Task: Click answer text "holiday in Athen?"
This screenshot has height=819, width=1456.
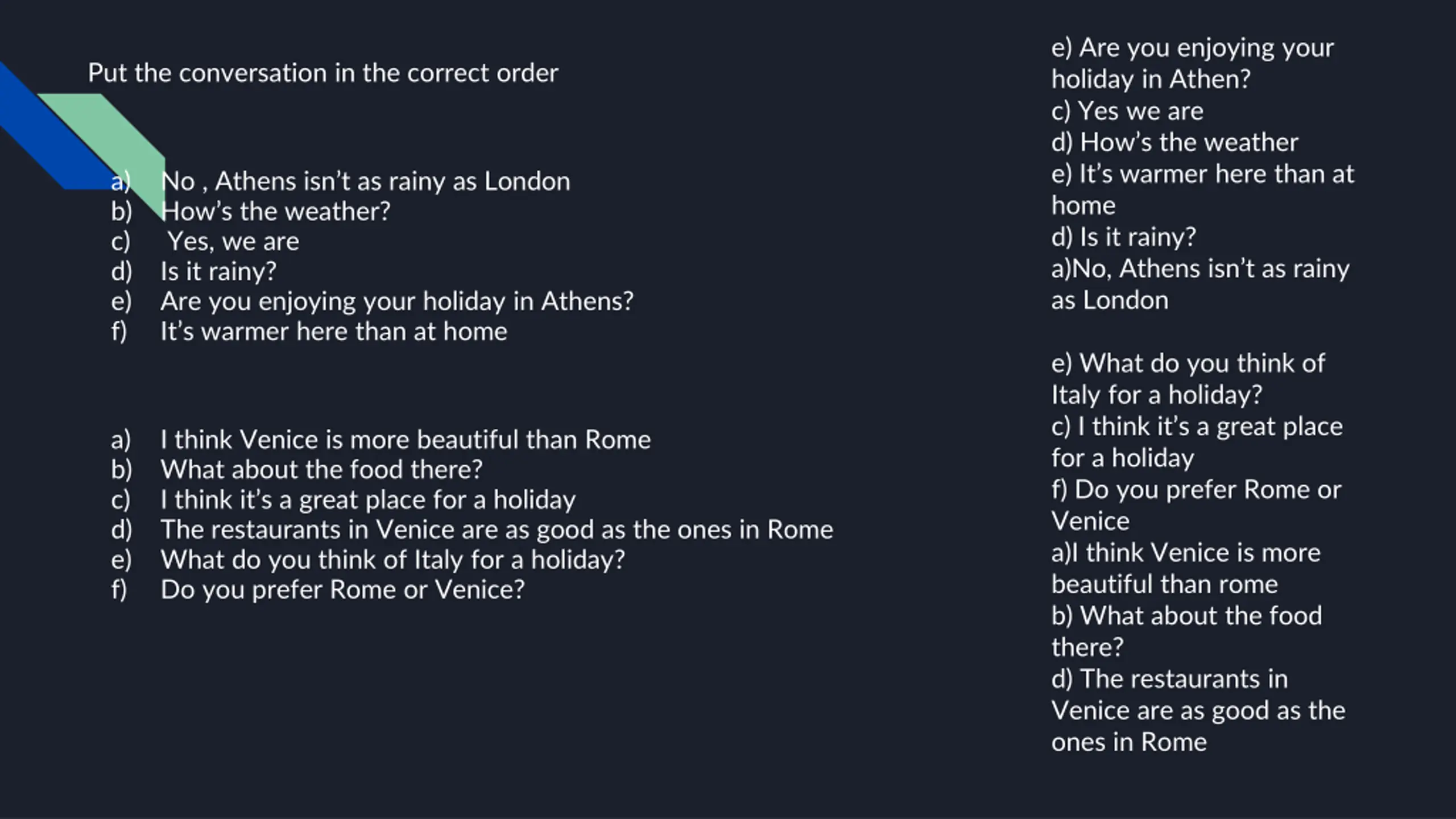Action: [x=1151, y=79]
